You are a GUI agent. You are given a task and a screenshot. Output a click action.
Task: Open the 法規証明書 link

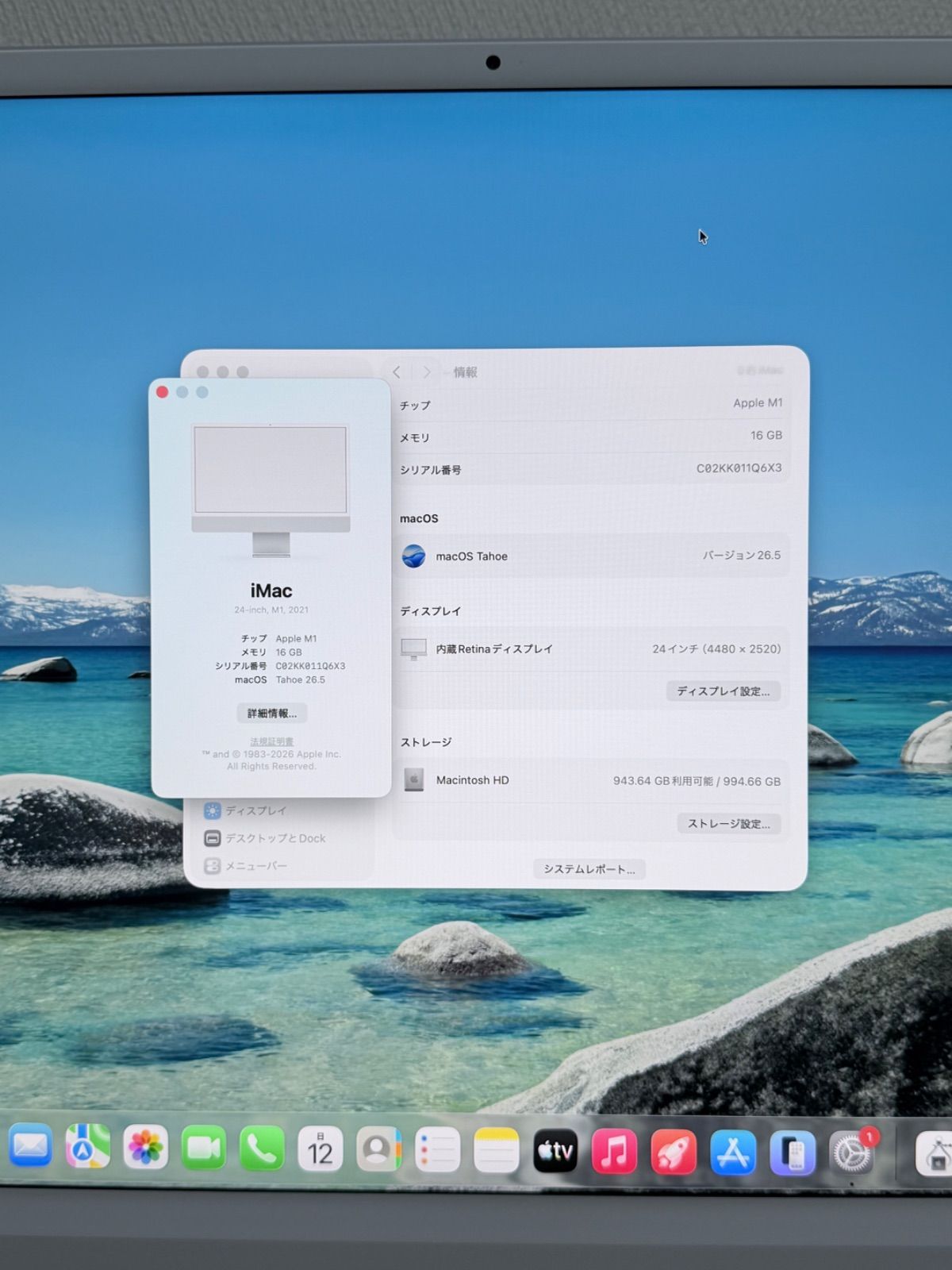272,741
